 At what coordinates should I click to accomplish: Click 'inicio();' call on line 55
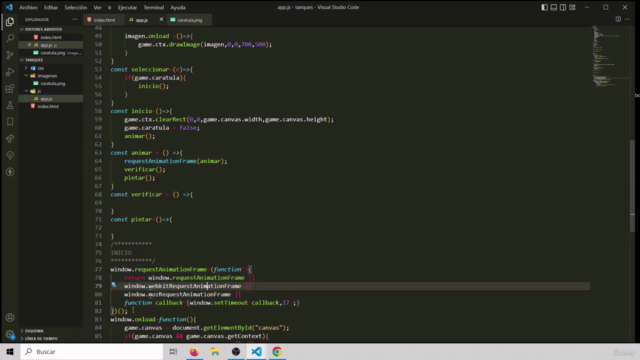click(153, 86)
